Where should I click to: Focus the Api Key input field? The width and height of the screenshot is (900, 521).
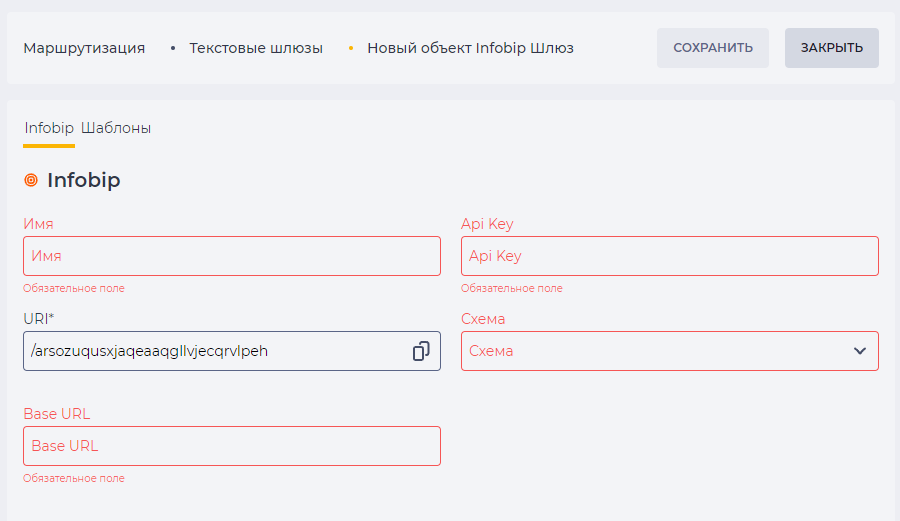670,256
